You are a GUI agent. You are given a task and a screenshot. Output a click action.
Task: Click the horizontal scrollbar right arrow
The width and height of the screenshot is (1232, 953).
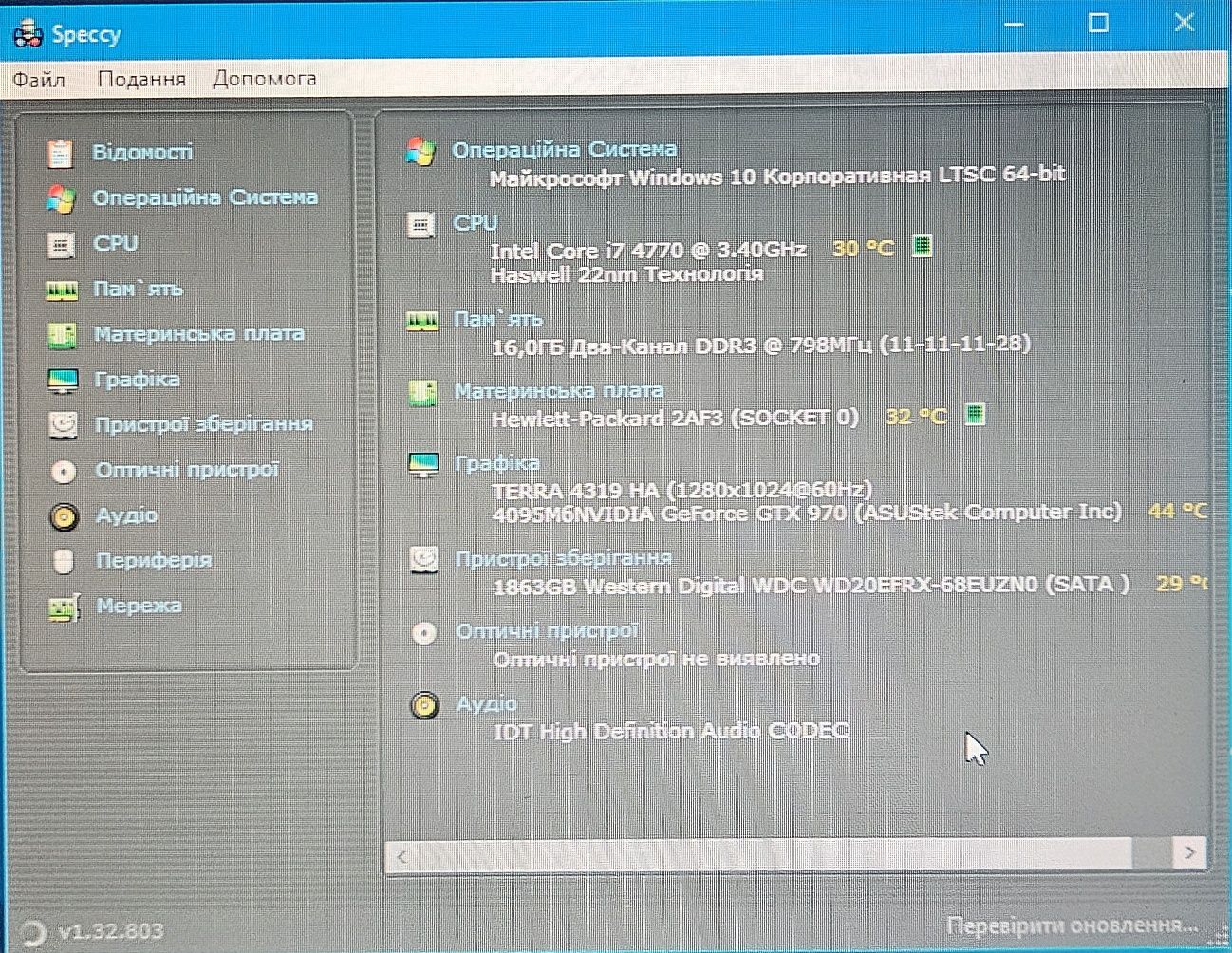1189,853
